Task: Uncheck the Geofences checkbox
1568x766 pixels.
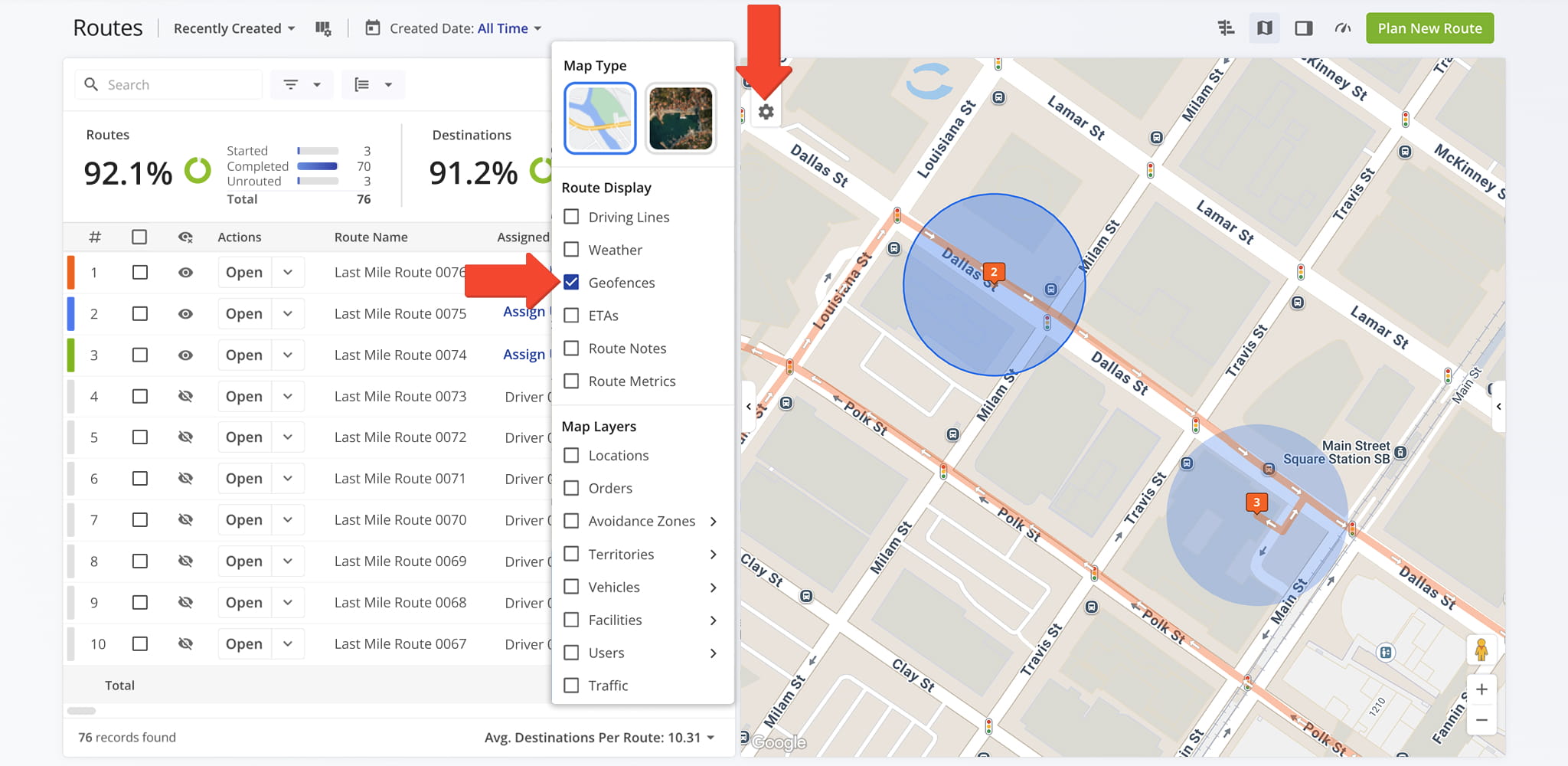Action: click(571, 283)
